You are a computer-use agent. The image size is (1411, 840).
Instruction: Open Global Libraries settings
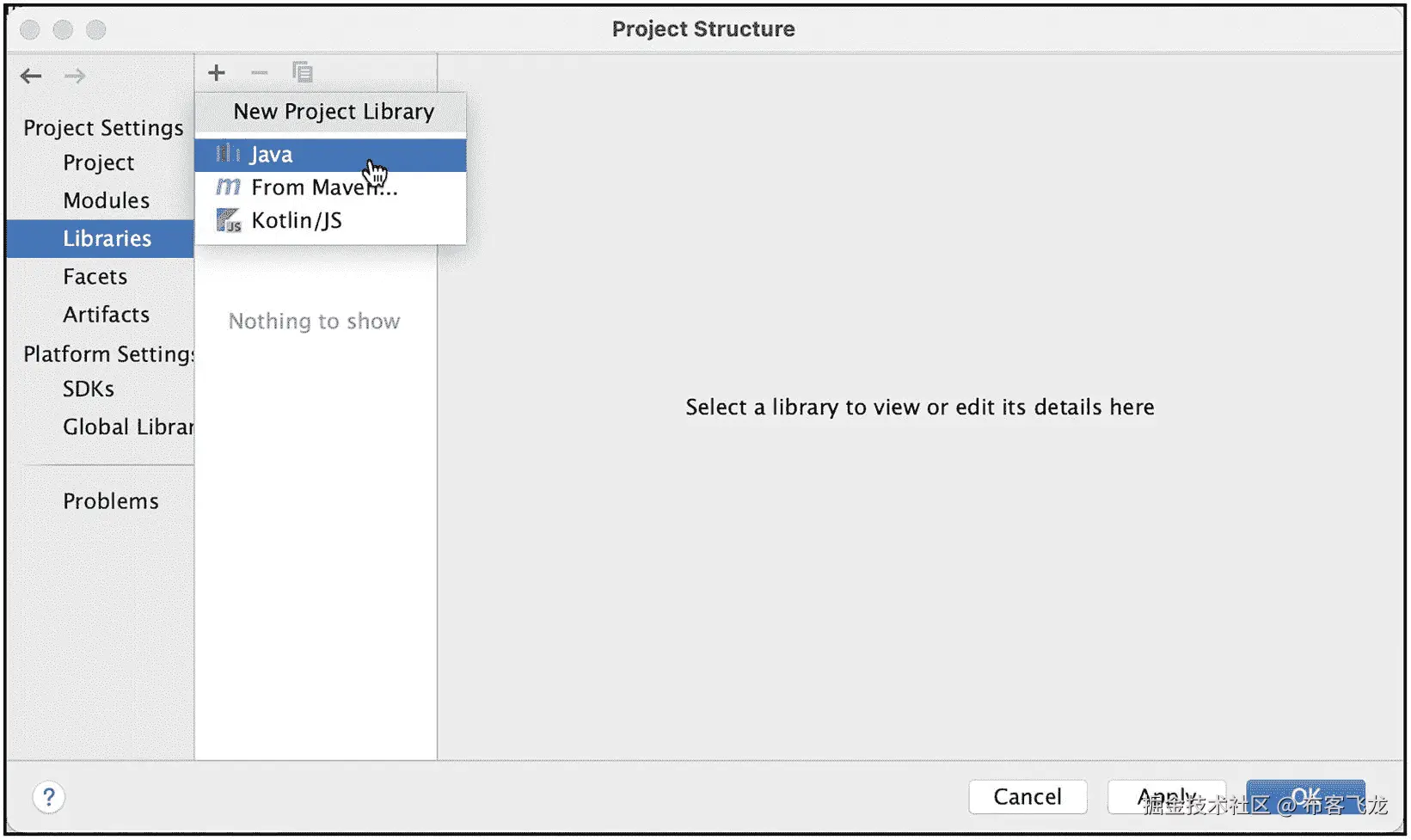tap(127, 426)
